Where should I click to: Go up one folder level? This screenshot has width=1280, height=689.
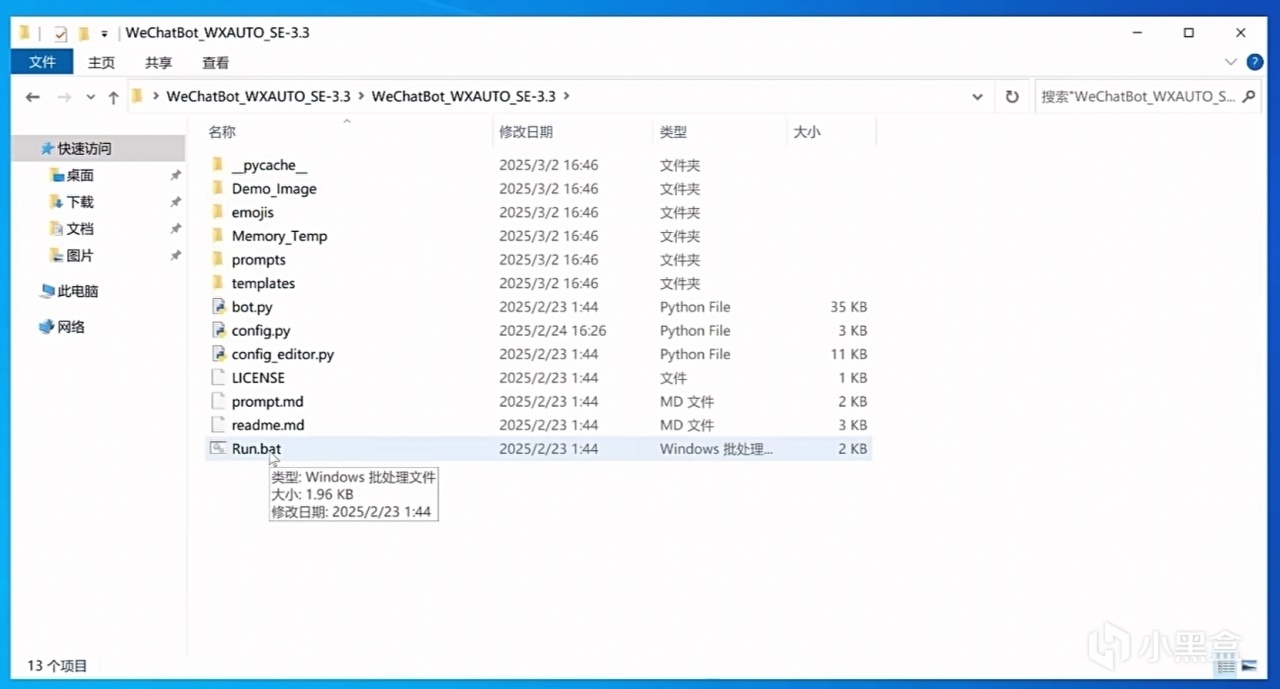coord(113,97)
